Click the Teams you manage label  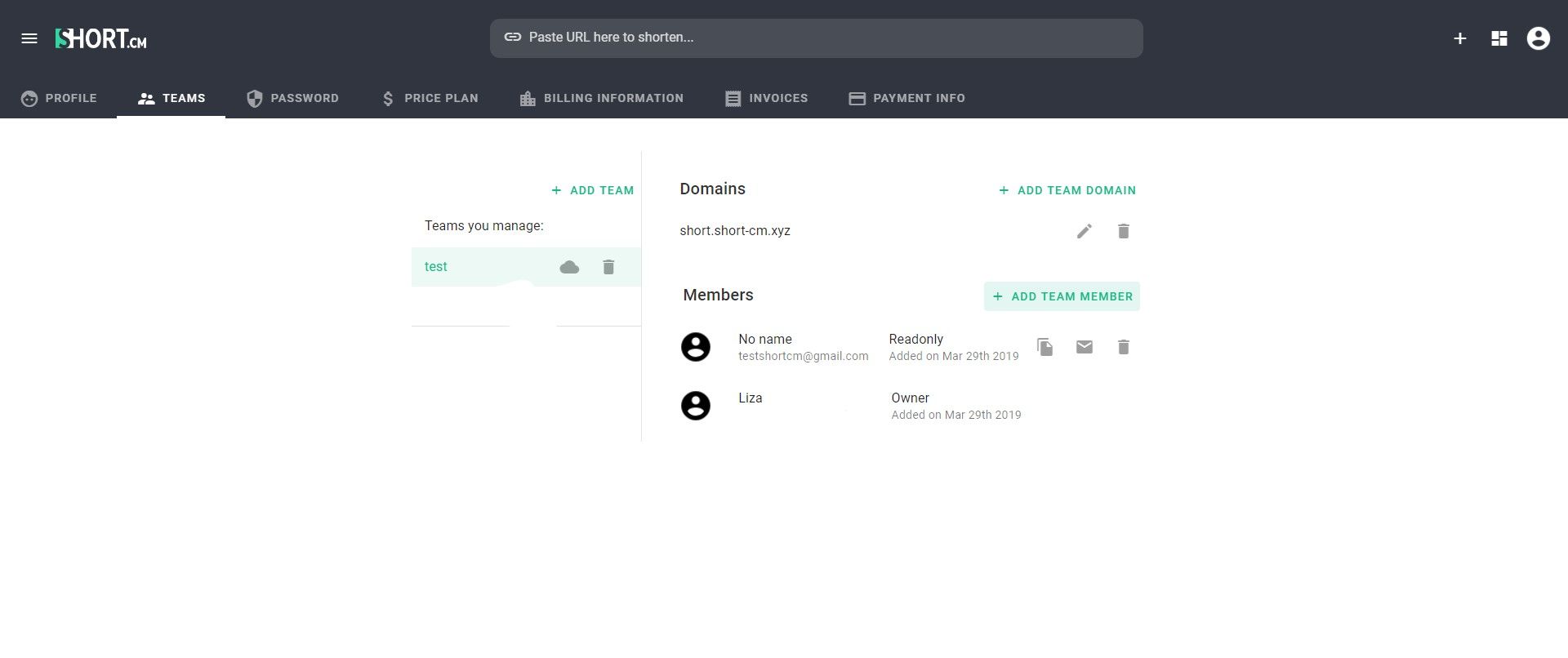pos(483,225)
